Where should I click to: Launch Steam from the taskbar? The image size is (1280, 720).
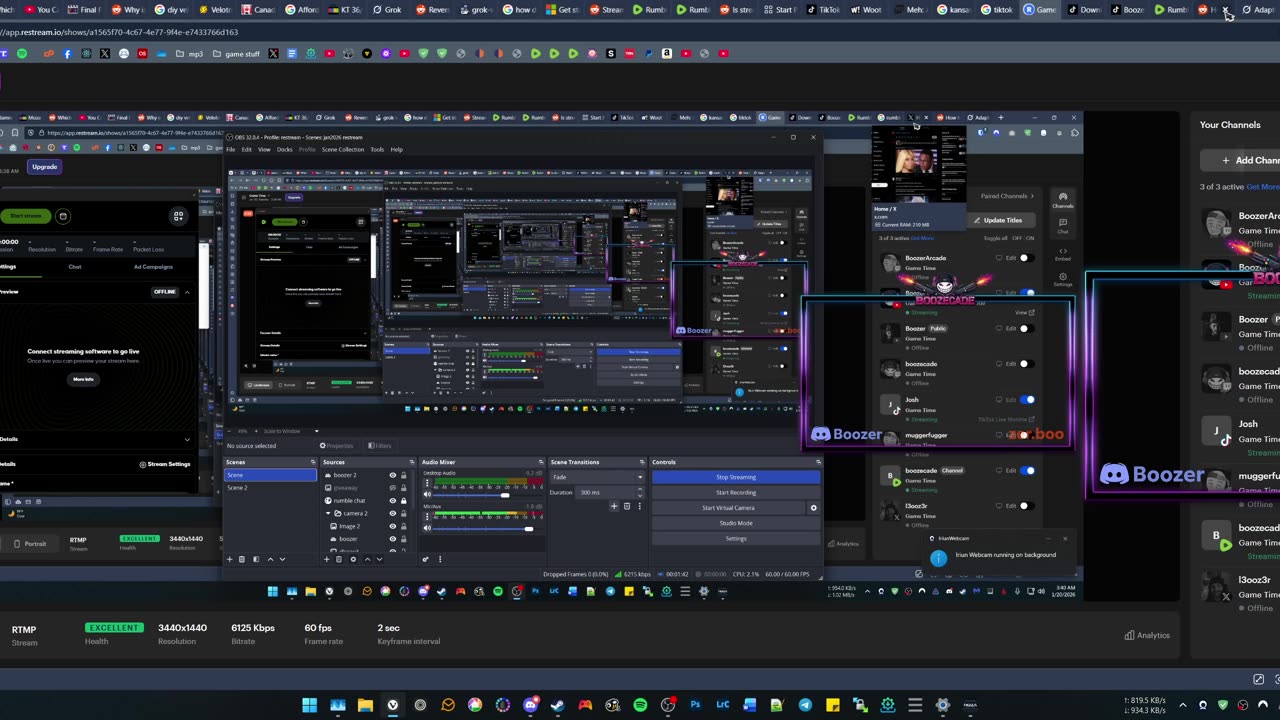click(558, 705)
